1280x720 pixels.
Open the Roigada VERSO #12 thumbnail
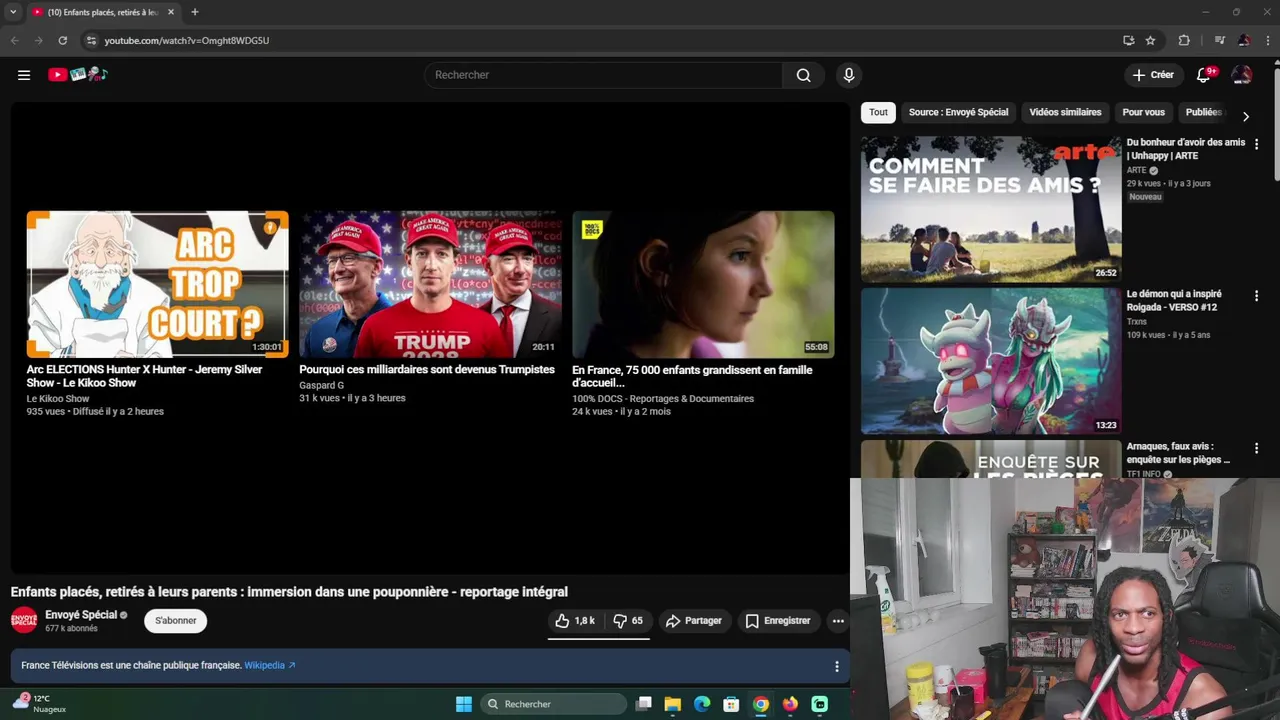pos(991,361)
